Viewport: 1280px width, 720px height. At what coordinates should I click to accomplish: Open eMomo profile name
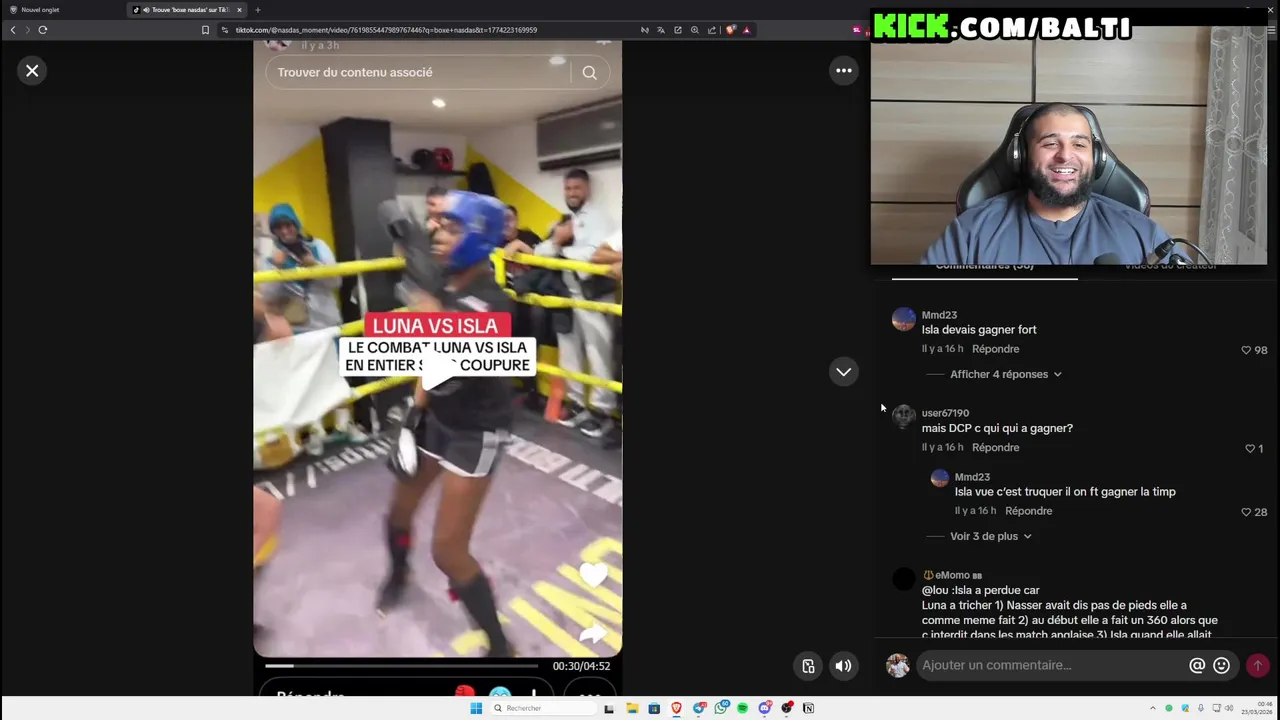click(952, 575)
